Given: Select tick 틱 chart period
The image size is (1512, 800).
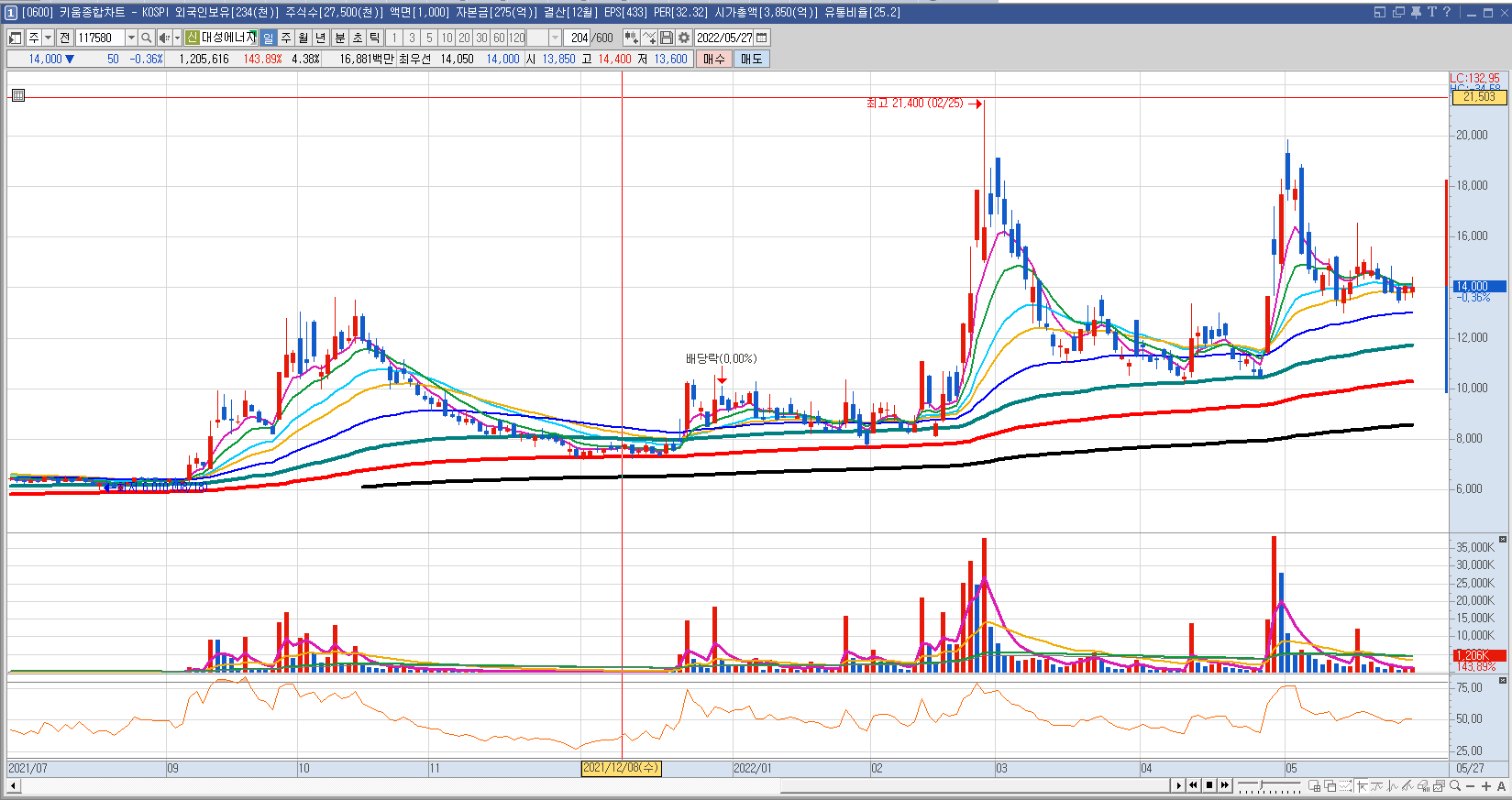Looking at the screenshot, I should click(x=374, y=38).
